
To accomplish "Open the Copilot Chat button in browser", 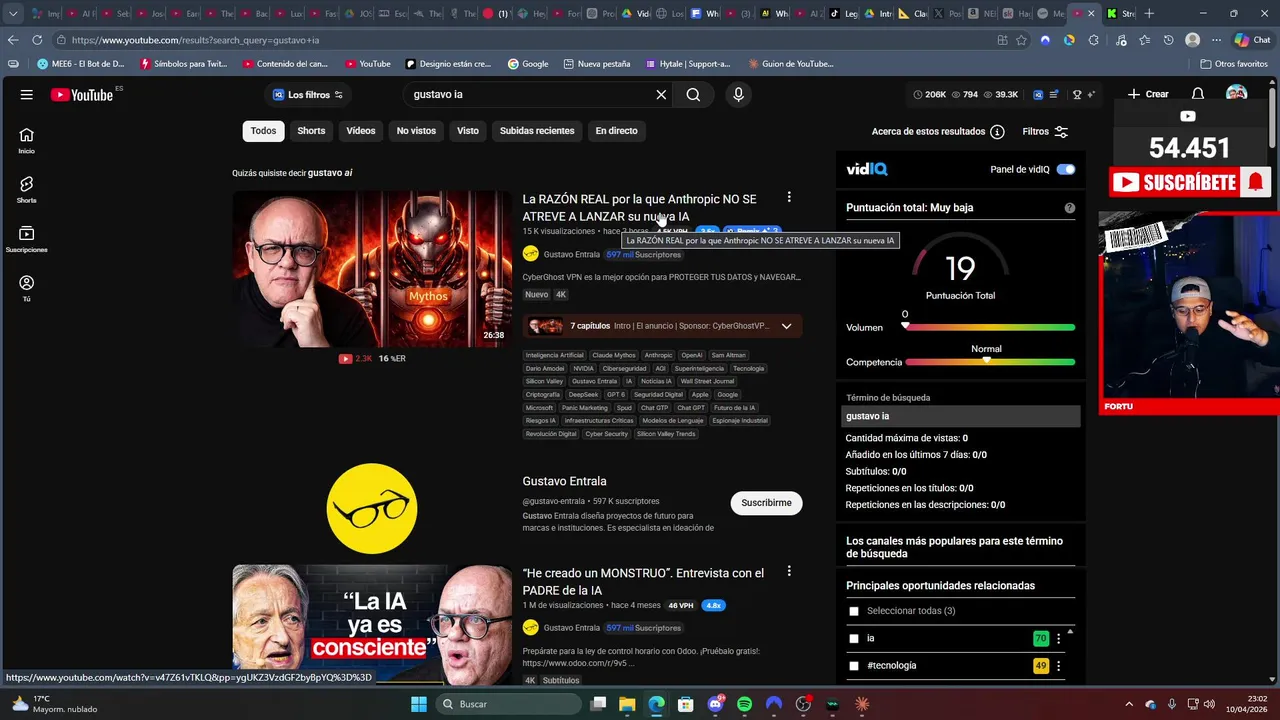I will click(1254, 40).
